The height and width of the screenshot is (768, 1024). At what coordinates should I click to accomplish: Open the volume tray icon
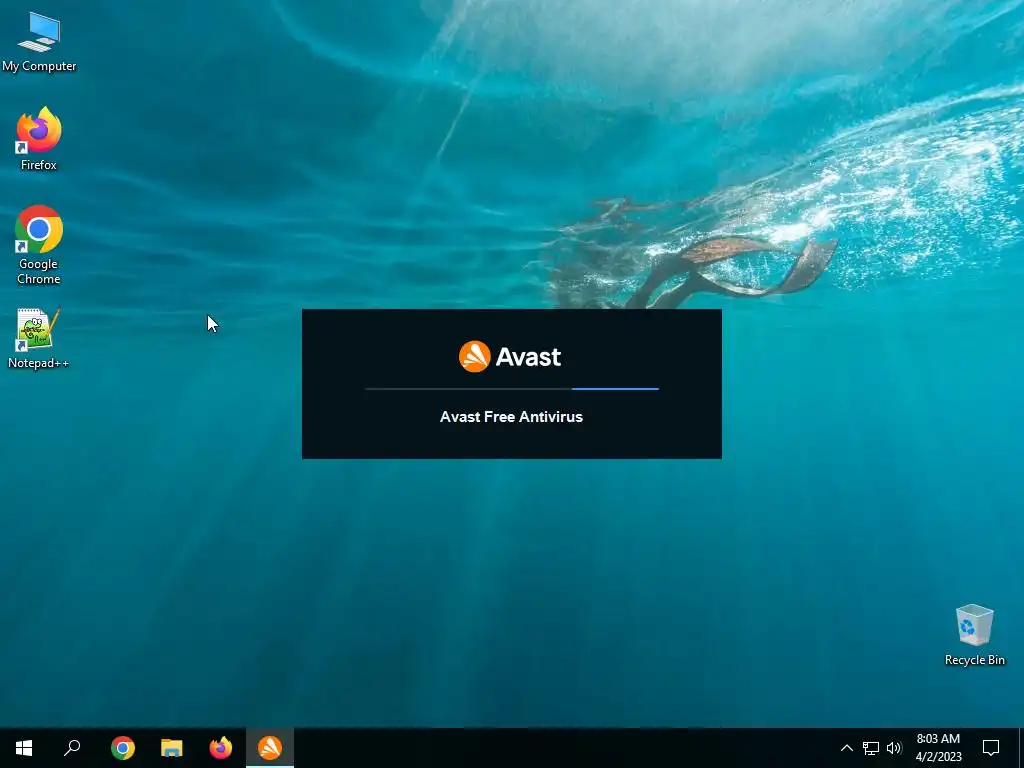click(x=894, y=748)
